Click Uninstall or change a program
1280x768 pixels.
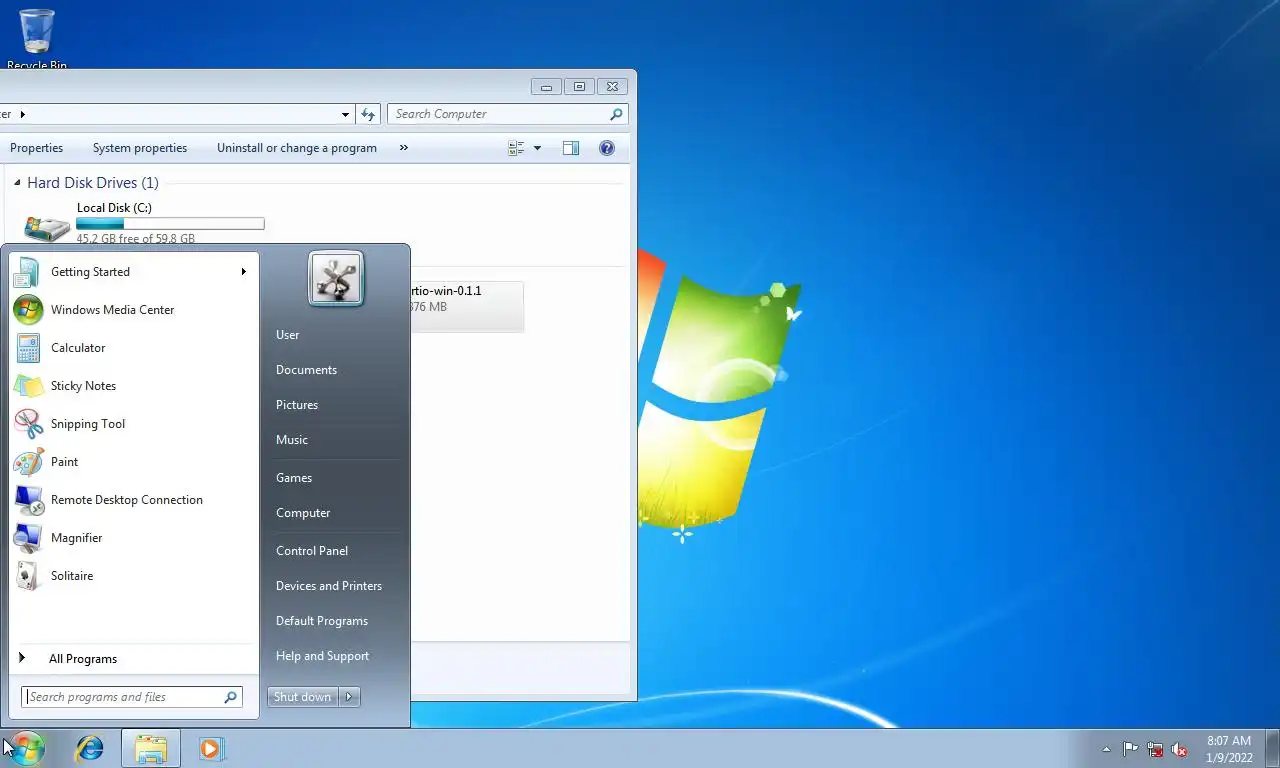[297, 148]
